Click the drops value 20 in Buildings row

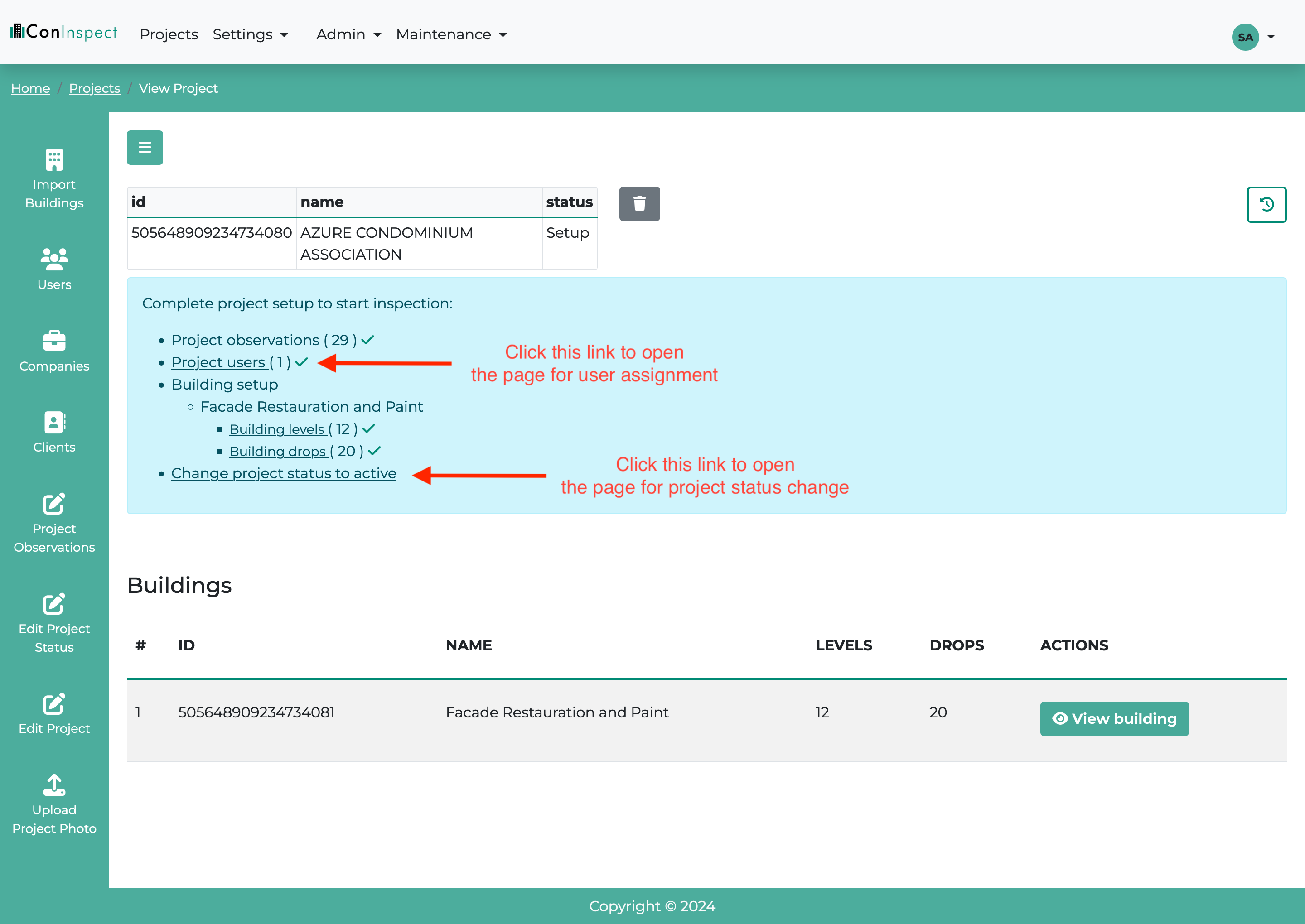[x=938, y=712]
